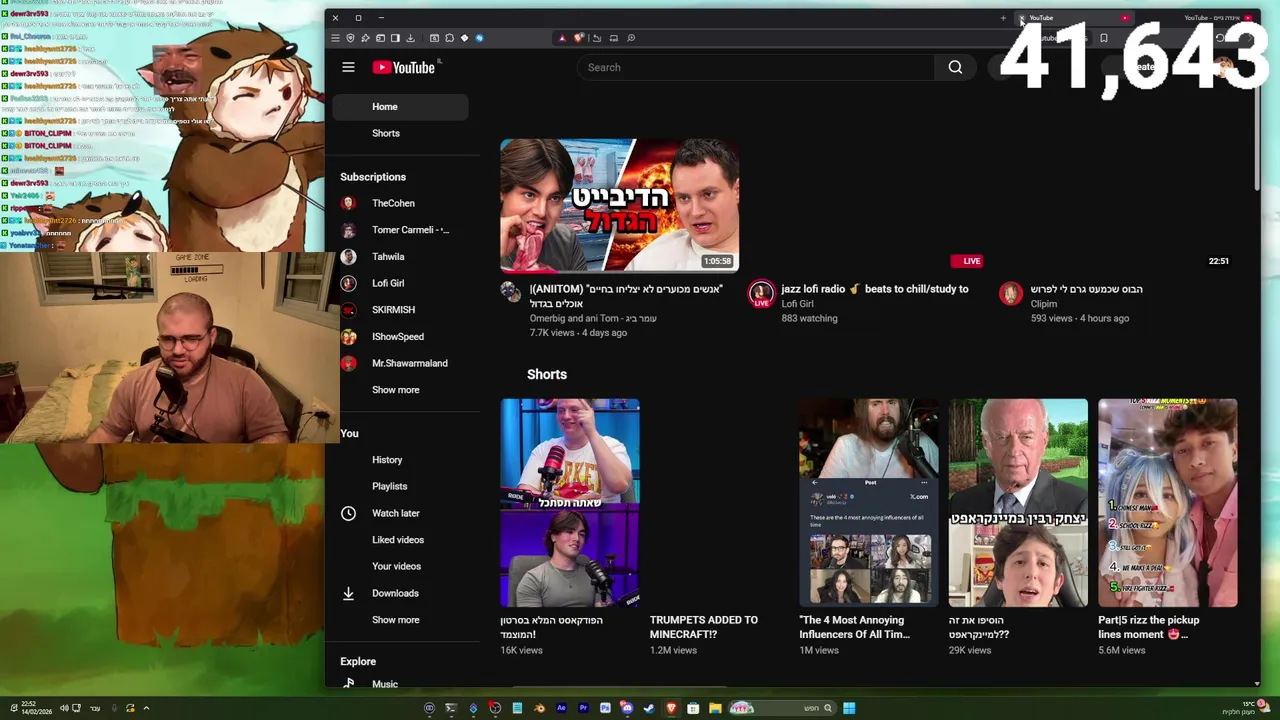
Task: Open The 4 Most Annoying Influencers short
Action: 854,627
